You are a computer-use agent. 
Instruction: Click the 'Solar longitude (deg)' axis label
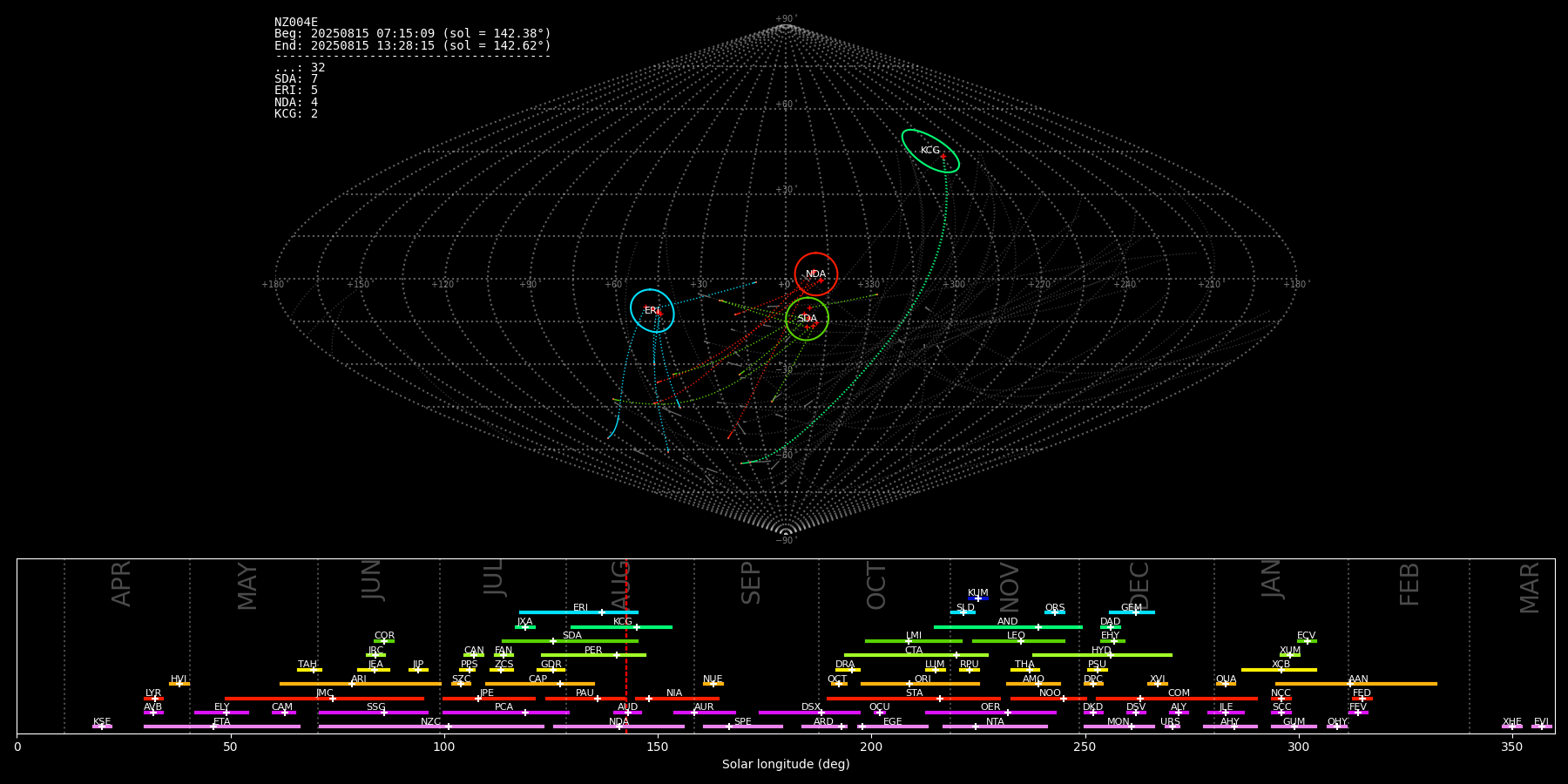coord(786,765)
